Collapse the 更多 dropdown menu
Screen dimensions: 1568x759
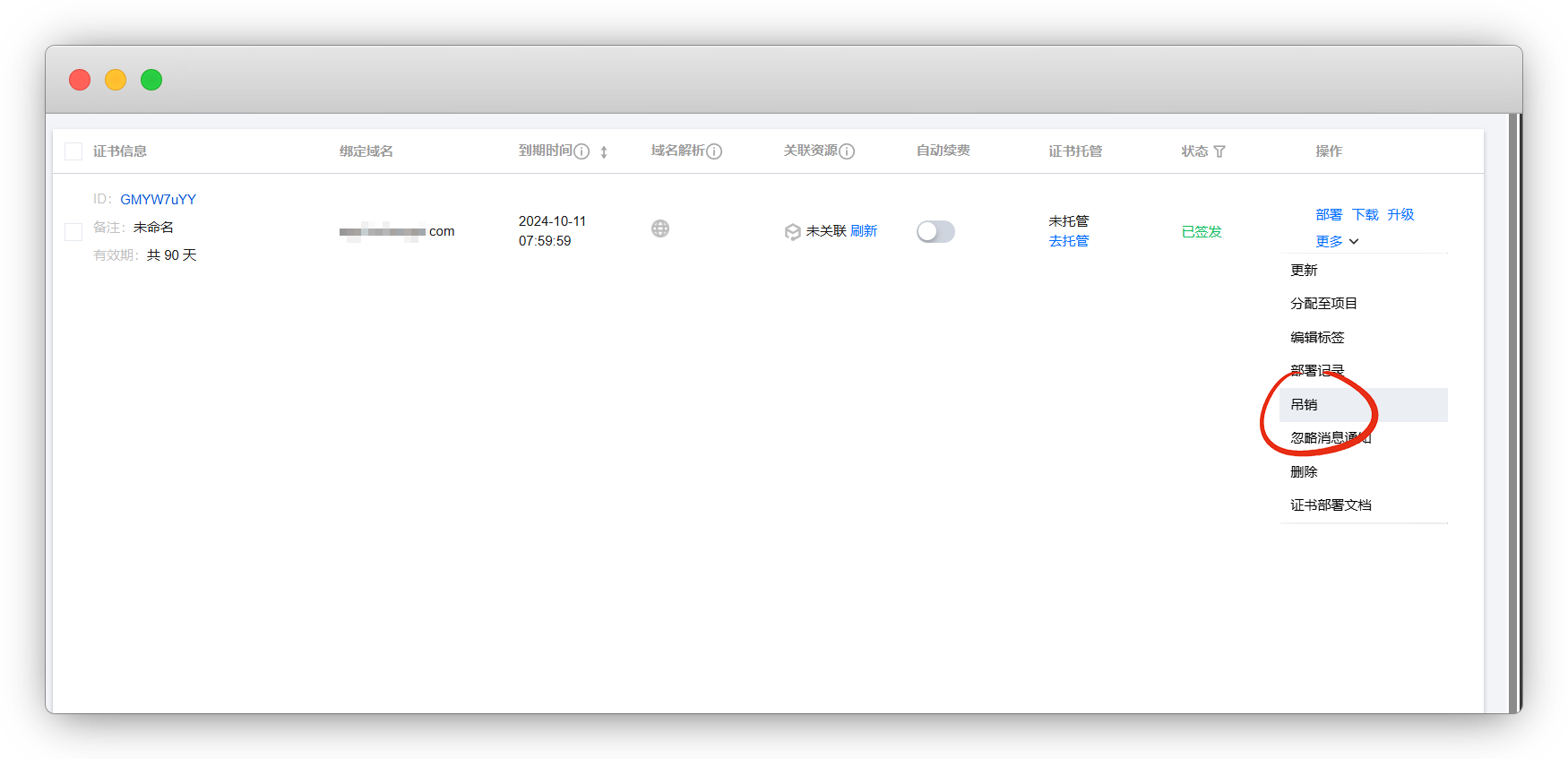pyautogui.click(x=1337, y=241)
